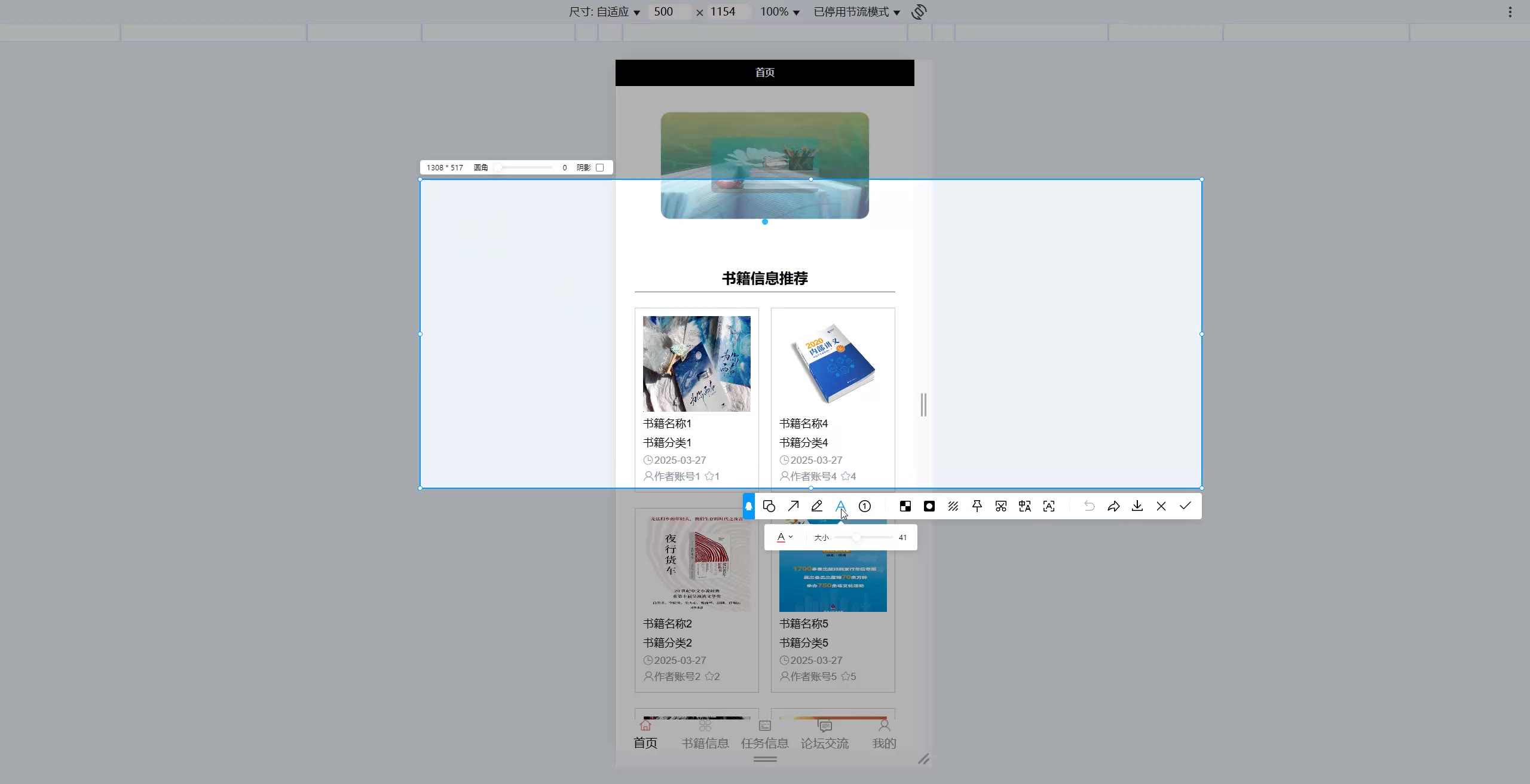Click the width input field showing 500
This screenshot has width=1530, height=784.
click(x=669, y=12)
